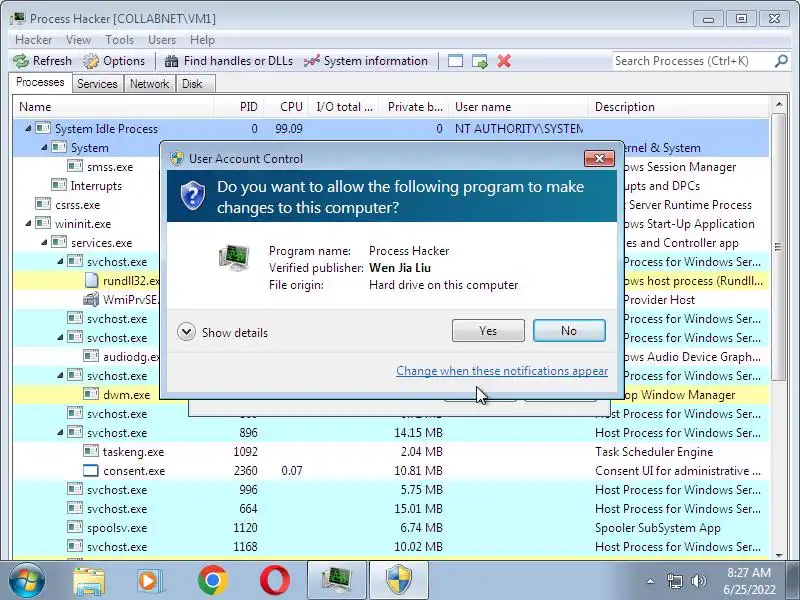
Task: Sort by the CPU column header
Action: point(285,107)
